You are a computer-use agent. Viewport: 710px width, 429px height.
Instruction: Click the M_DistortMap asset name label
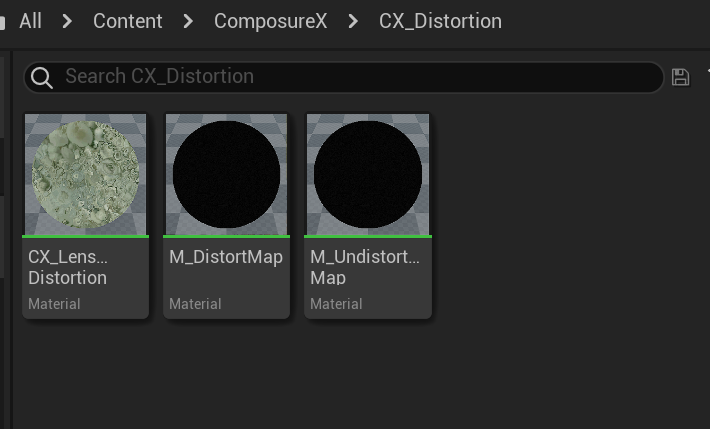[226, 257]
